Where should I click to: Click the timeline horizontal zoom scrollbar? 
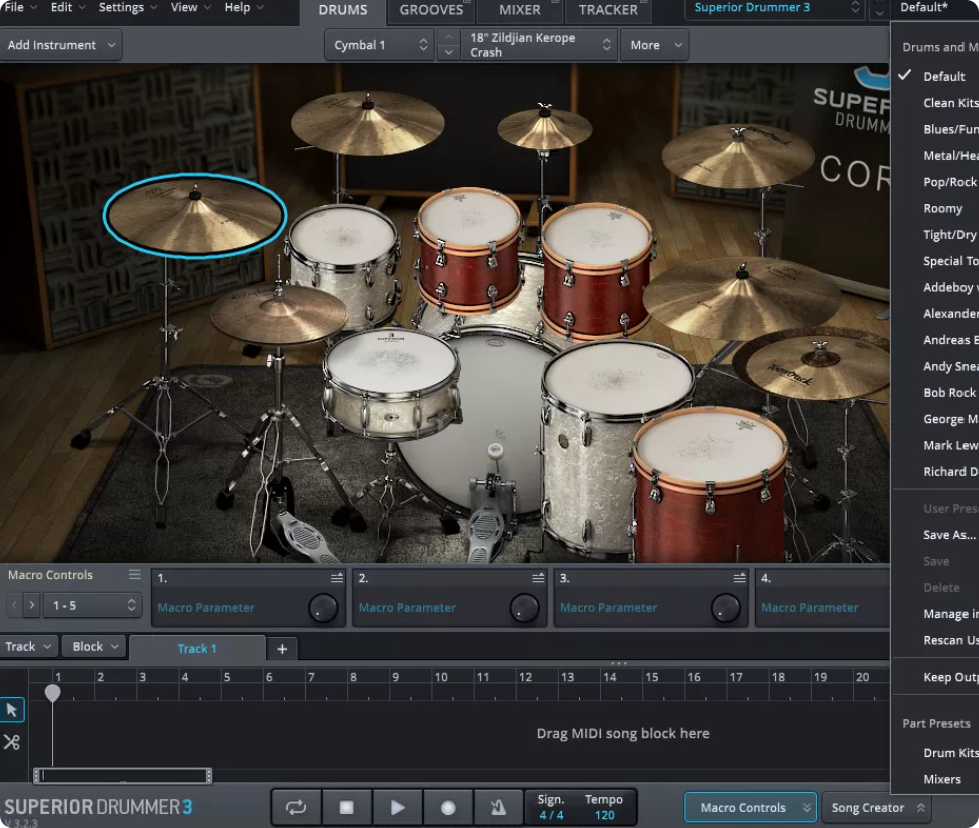coord(122,776)
